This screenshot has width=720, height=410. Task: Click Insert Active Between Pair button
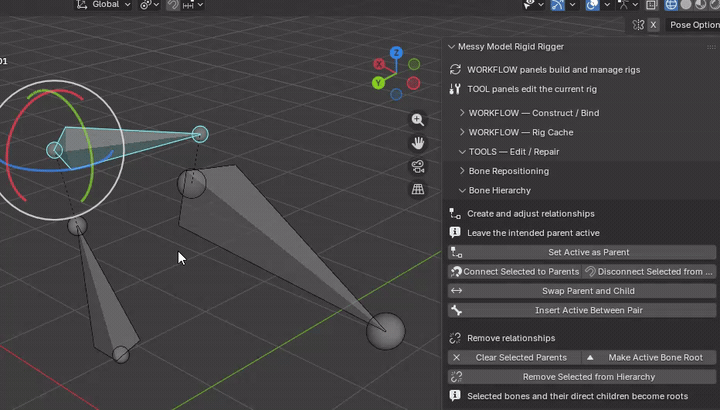[582, 310]
